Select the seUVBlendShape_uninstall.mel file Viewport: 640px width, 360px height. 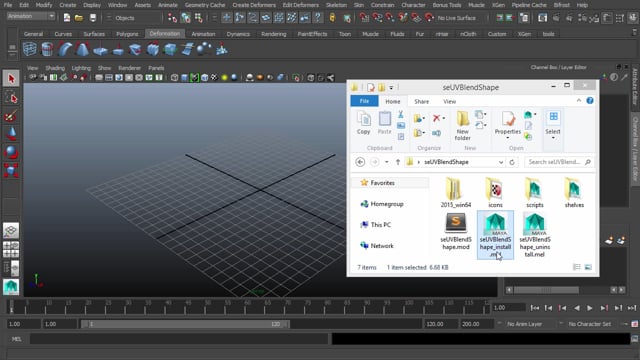click(535, 235)
